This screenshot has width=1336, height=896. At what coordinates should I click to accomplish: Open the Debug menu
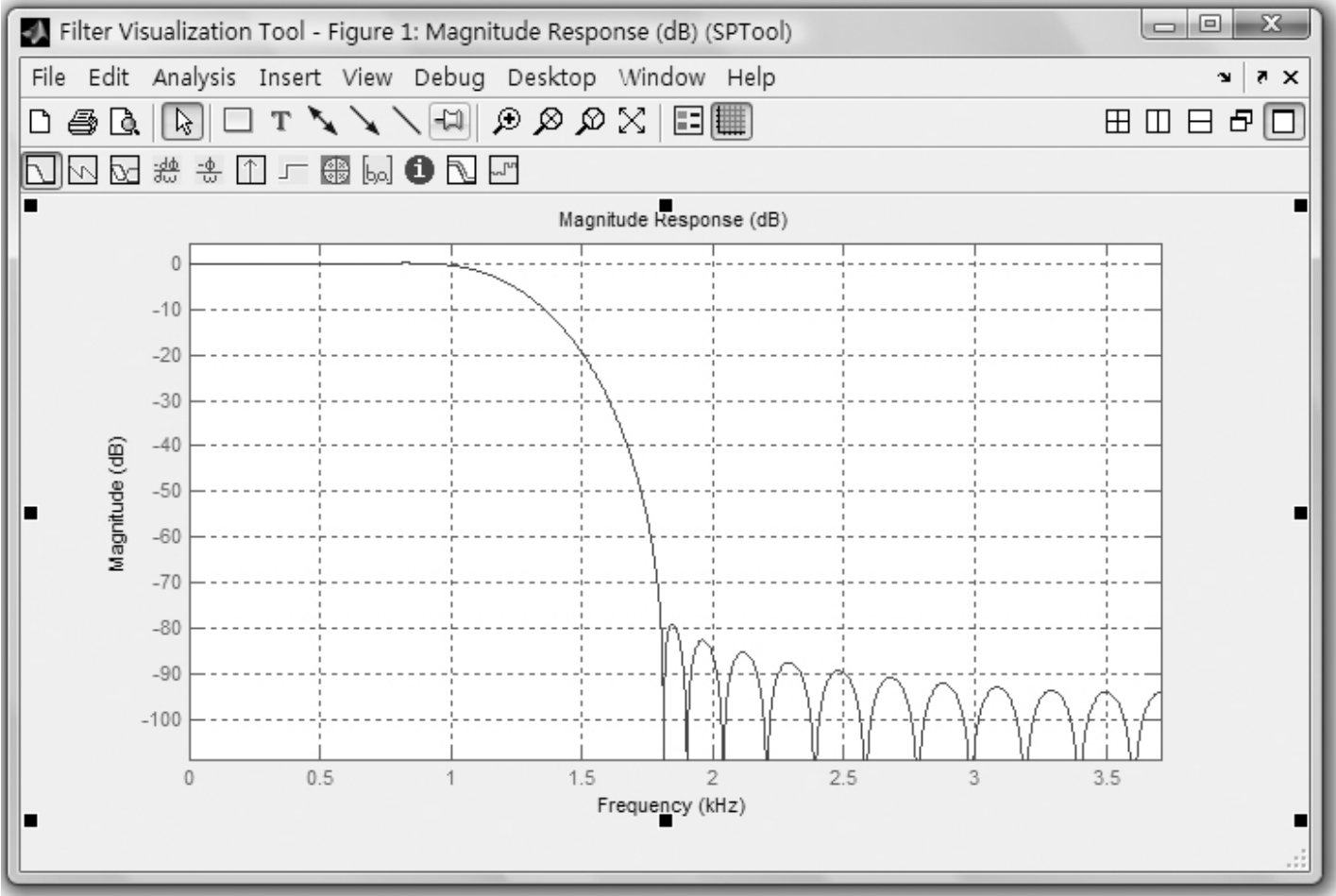pos(448,77)
